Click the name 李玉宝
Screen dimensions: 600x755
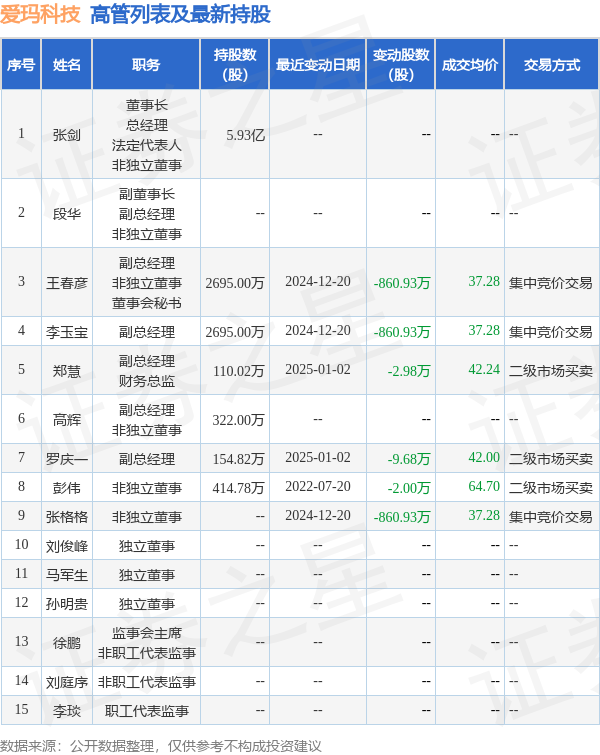[x=66, y=332]
